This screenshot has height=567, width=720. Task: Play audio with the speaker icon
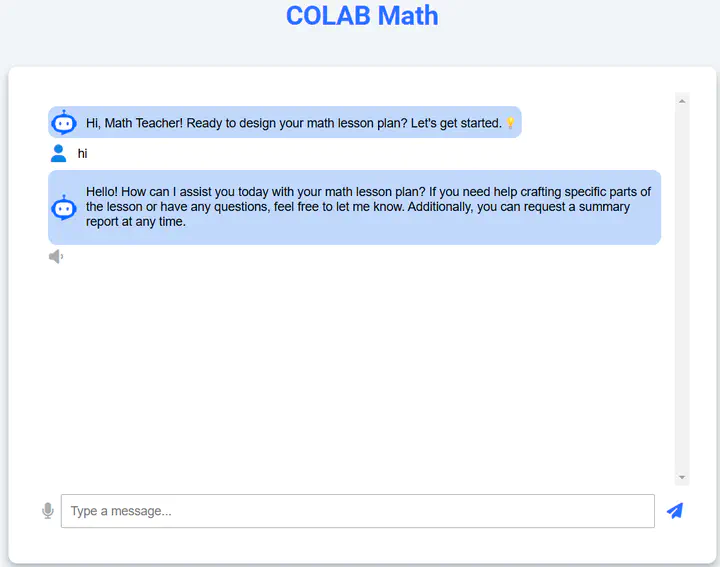[x=56, y=257]
